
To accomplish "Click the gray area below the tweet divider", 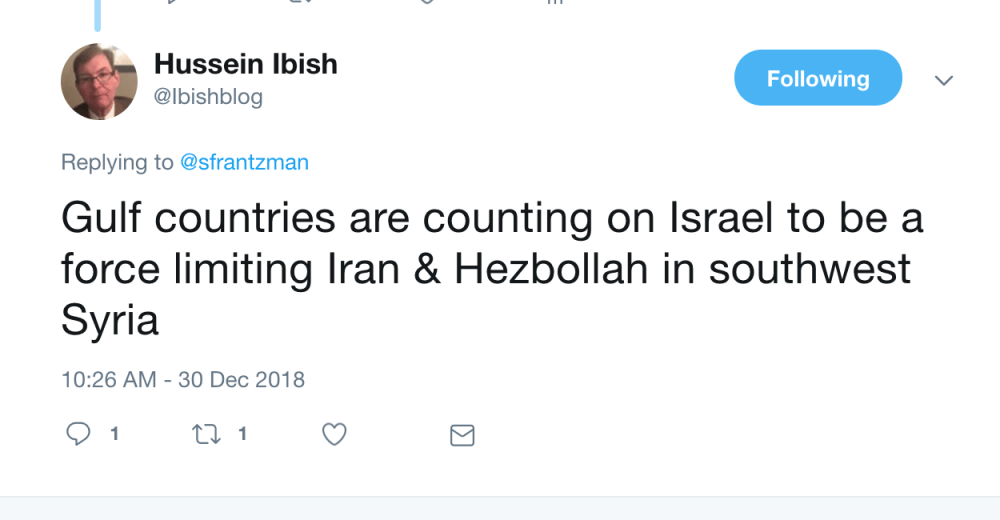I will 500,509.
